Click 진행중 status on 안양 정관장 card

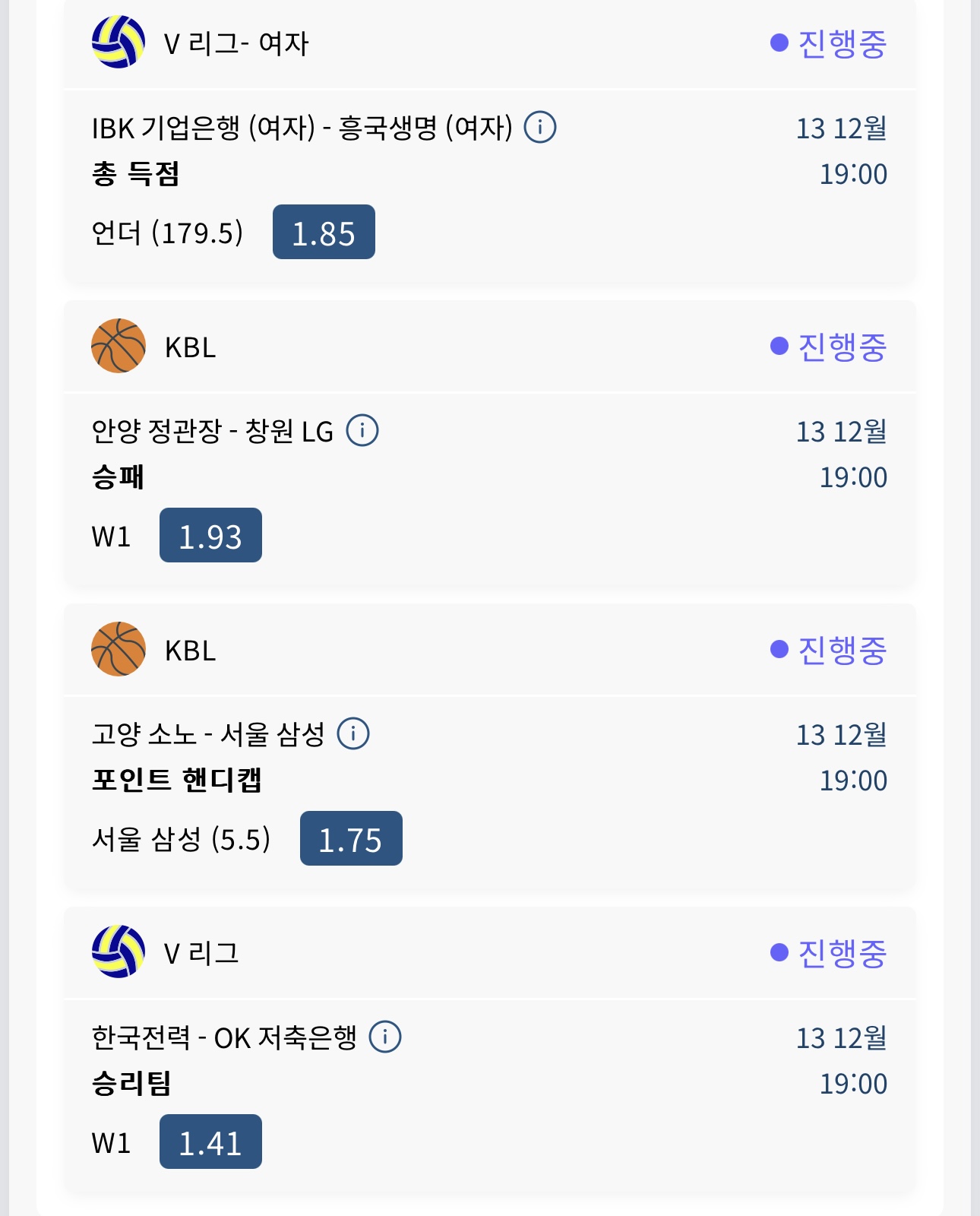coord(829,347)
